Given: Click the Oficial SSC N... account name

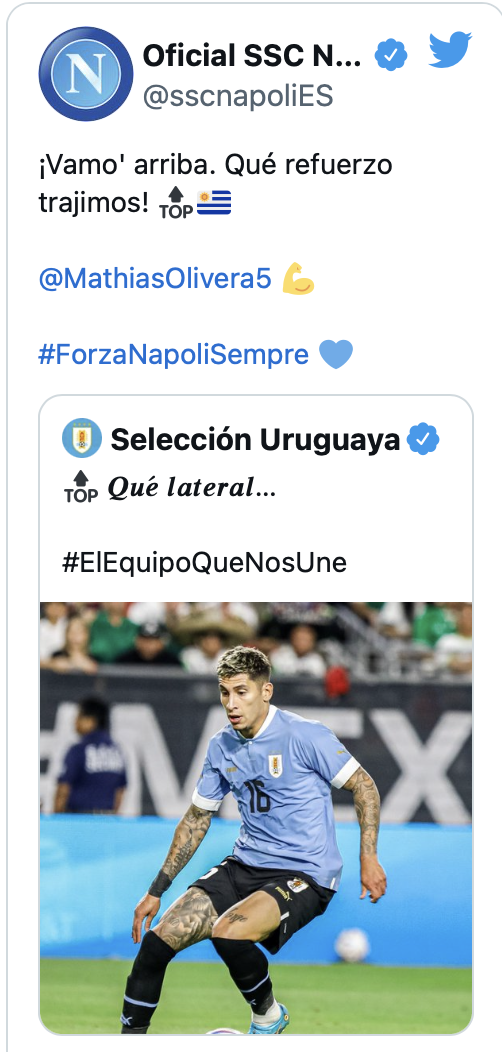Looking at the screenshot, I should pos(252,56).
